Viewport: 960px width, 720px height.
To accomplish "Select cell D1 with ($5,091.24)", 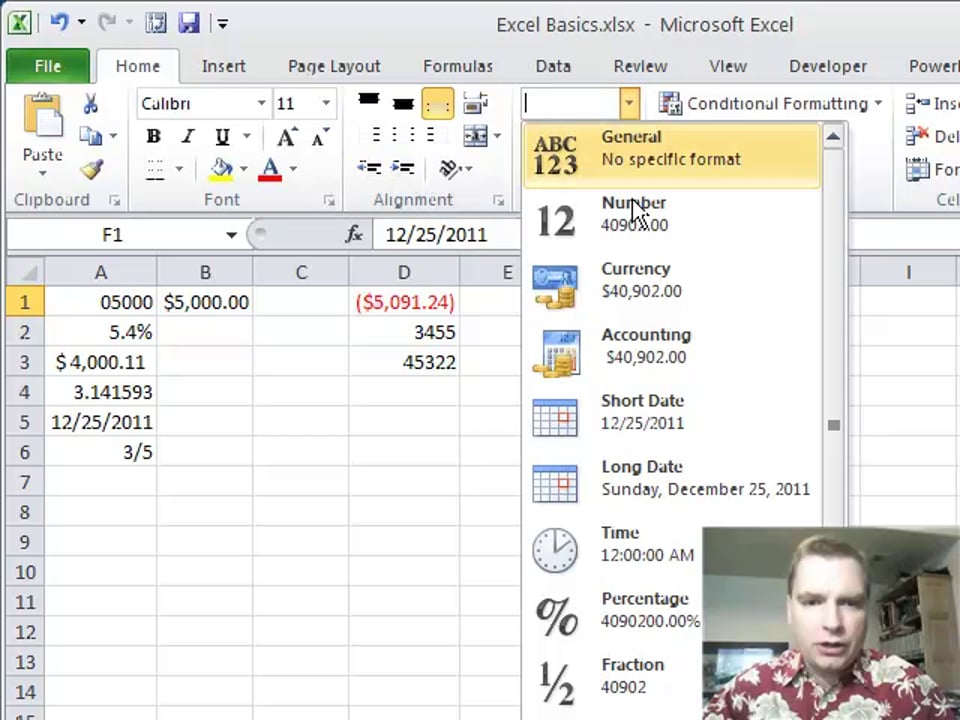I will 404,302.
